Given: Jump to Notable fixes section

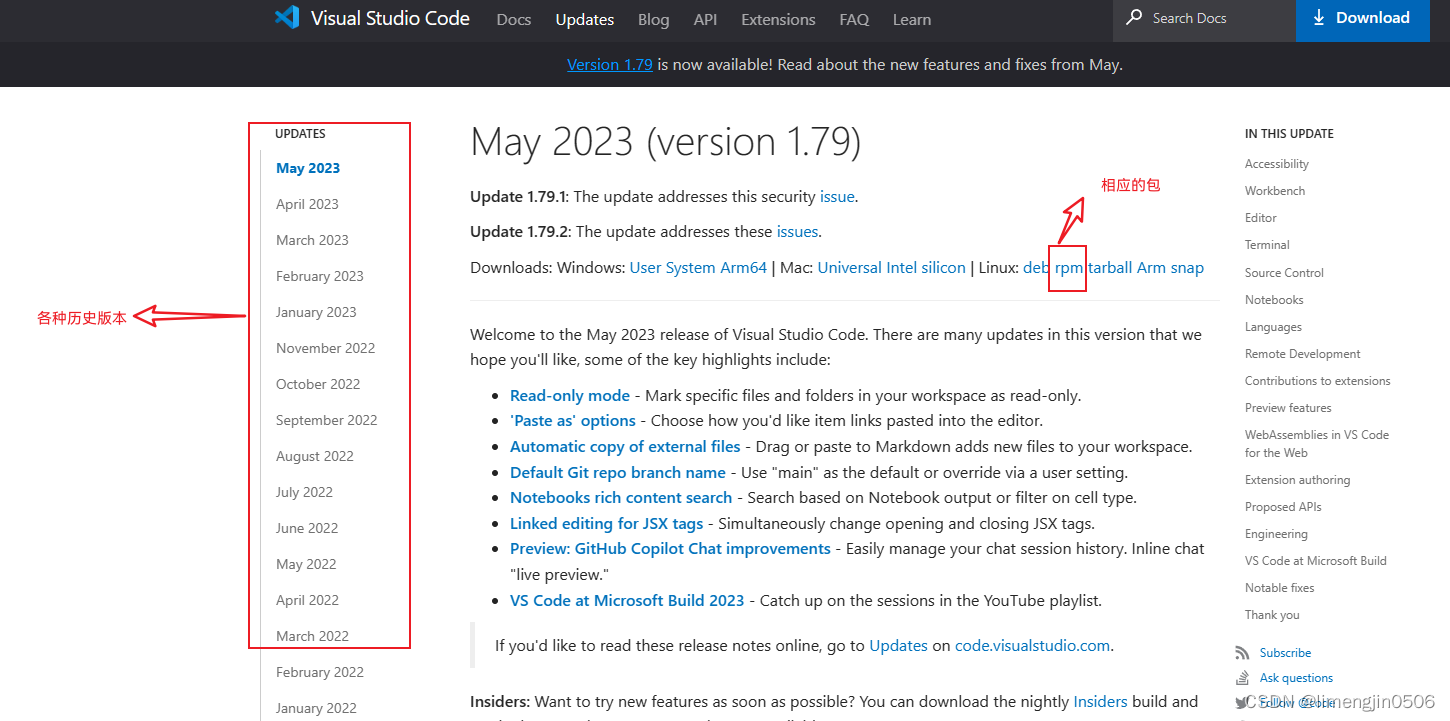Looking at the screenshot, I should click(x=1280, y=588).
